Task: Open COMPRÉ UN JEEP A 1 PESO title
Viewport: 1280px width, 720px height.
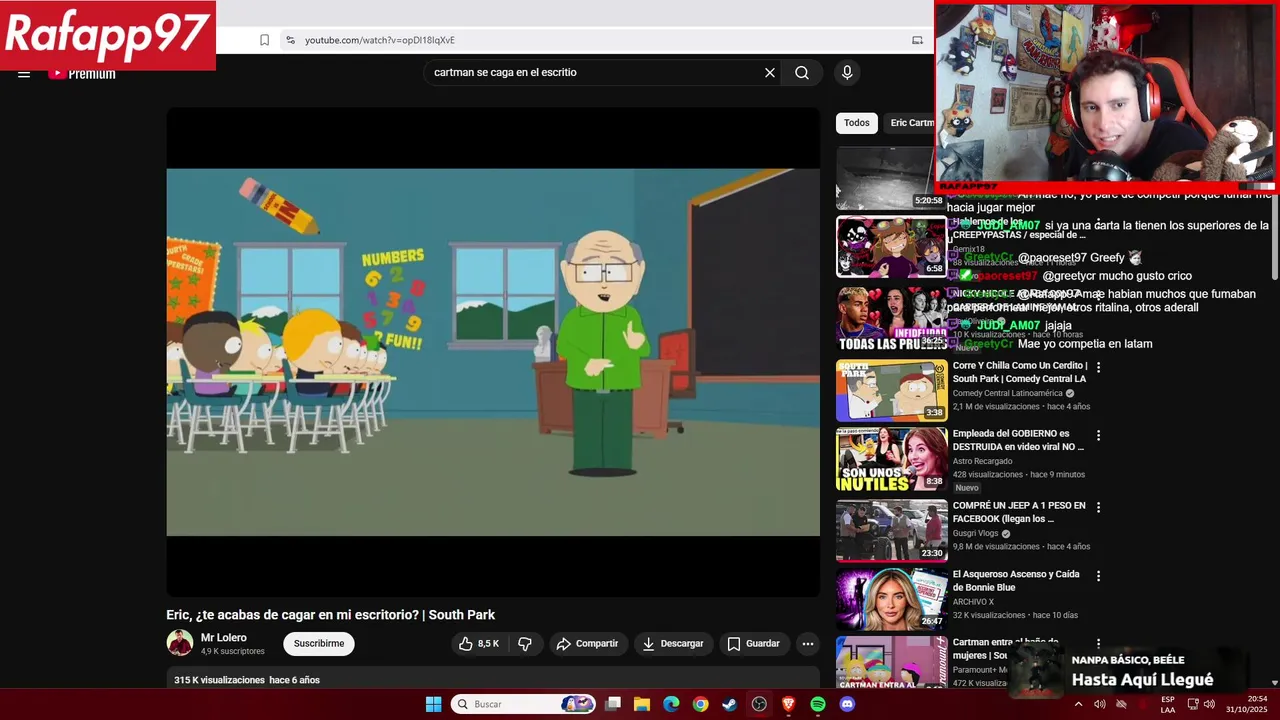Action: click(x=1019, y=512)
